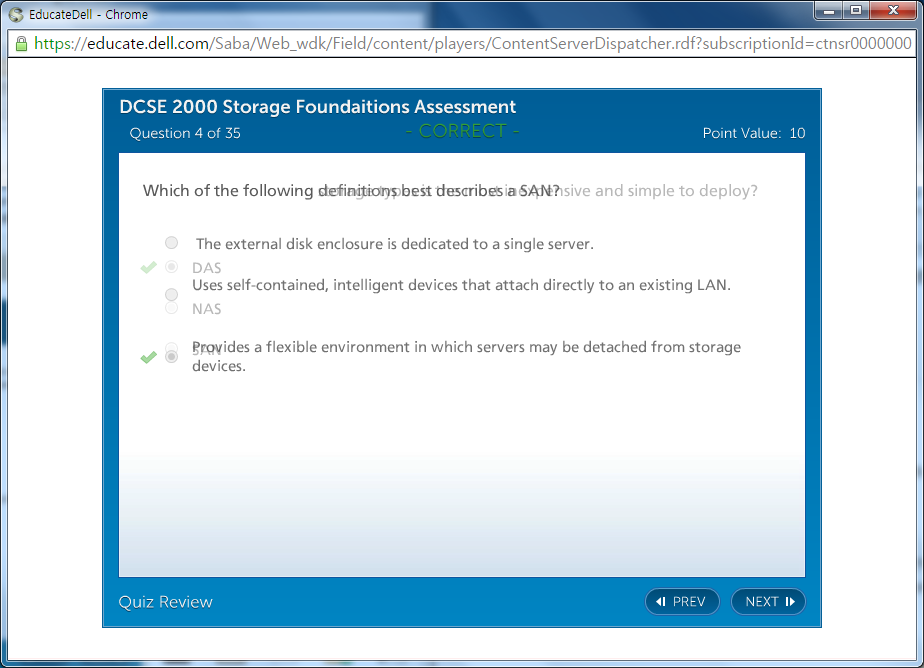Click the Chrome icon in title bar
924x668 pixels.
[15, 15]
